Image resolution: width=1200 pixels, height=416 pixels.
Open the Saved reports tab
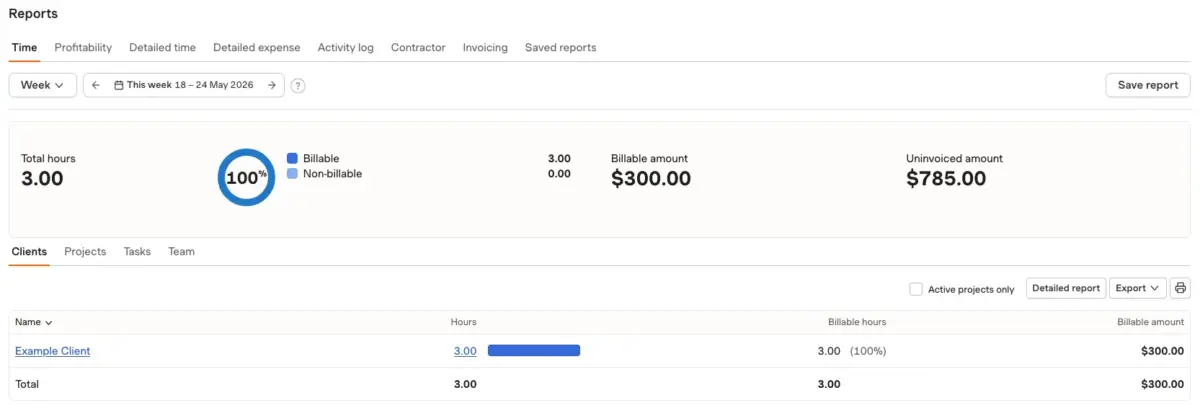click(561, 47)
